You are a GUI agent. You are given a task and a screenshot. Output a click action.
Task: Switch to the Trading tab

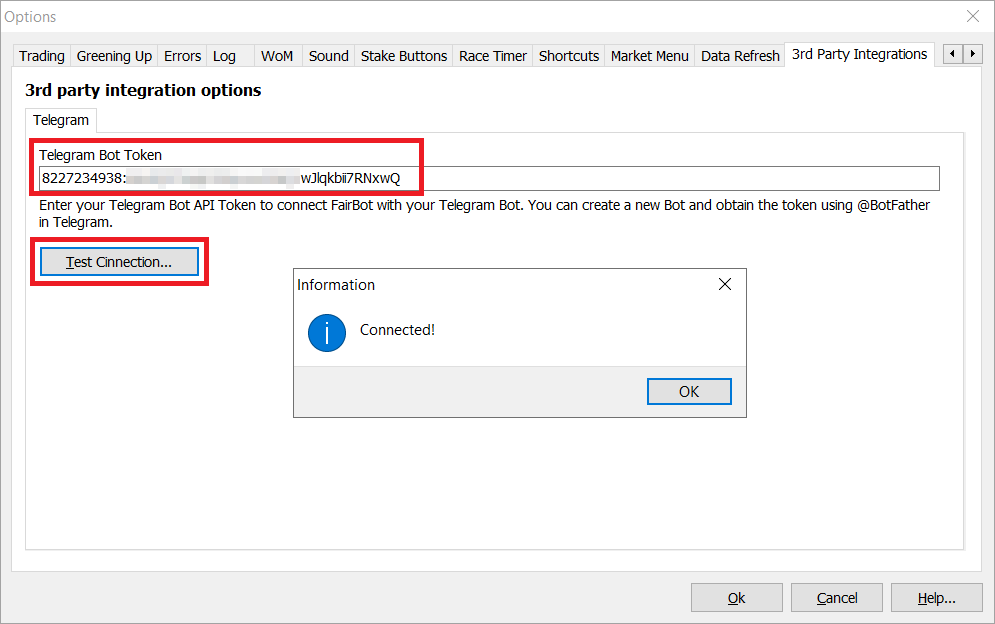[x=42, y=56]
